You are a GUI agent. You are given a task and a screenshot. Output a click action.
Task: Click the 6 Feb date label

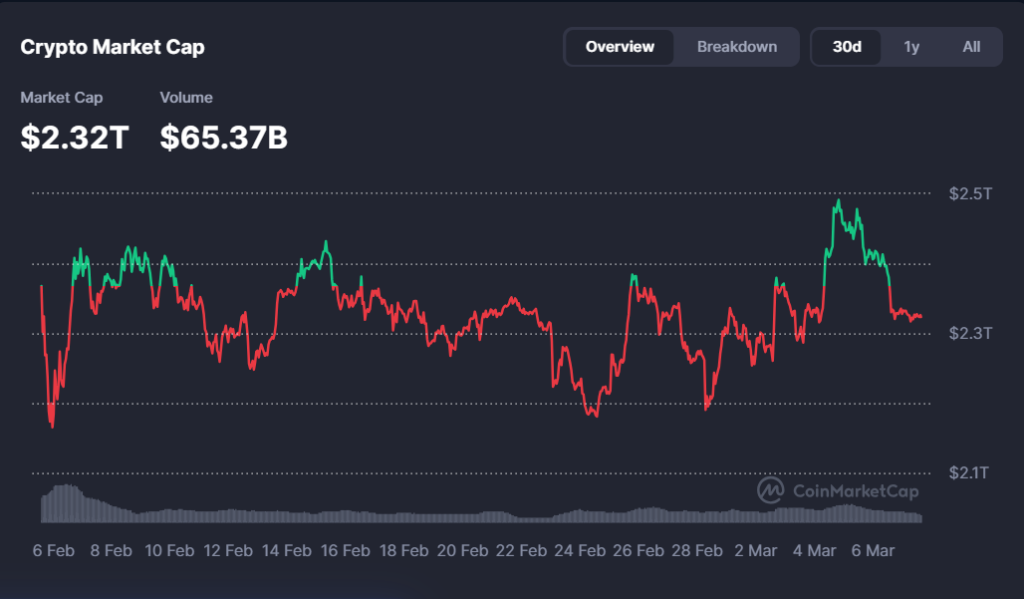[52, 551]
